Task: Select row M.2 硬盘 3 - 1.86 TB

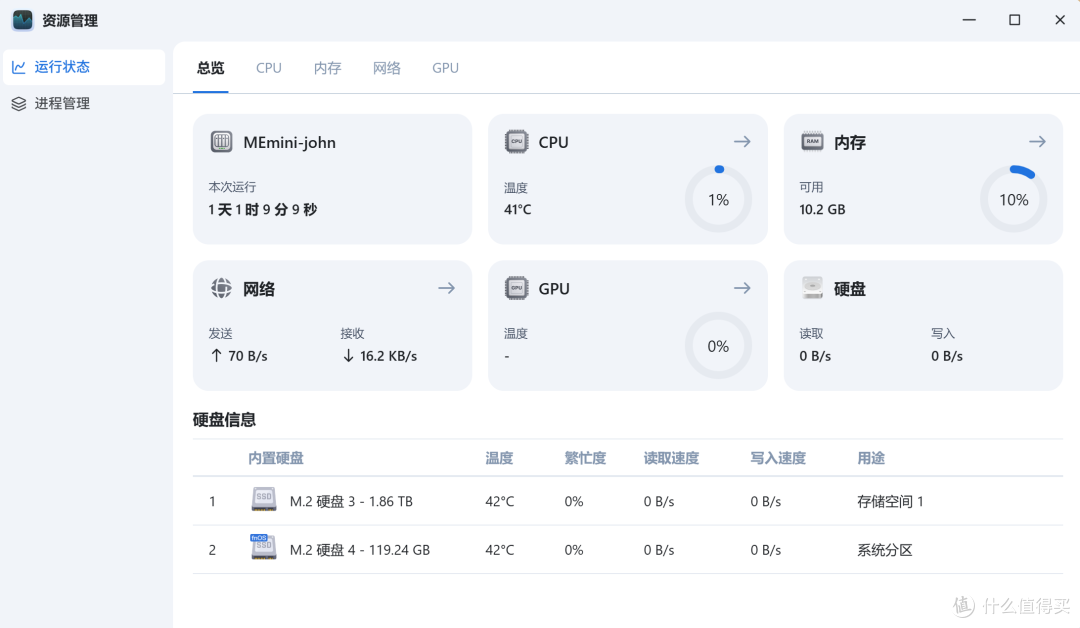Action: tap(627, 501)
